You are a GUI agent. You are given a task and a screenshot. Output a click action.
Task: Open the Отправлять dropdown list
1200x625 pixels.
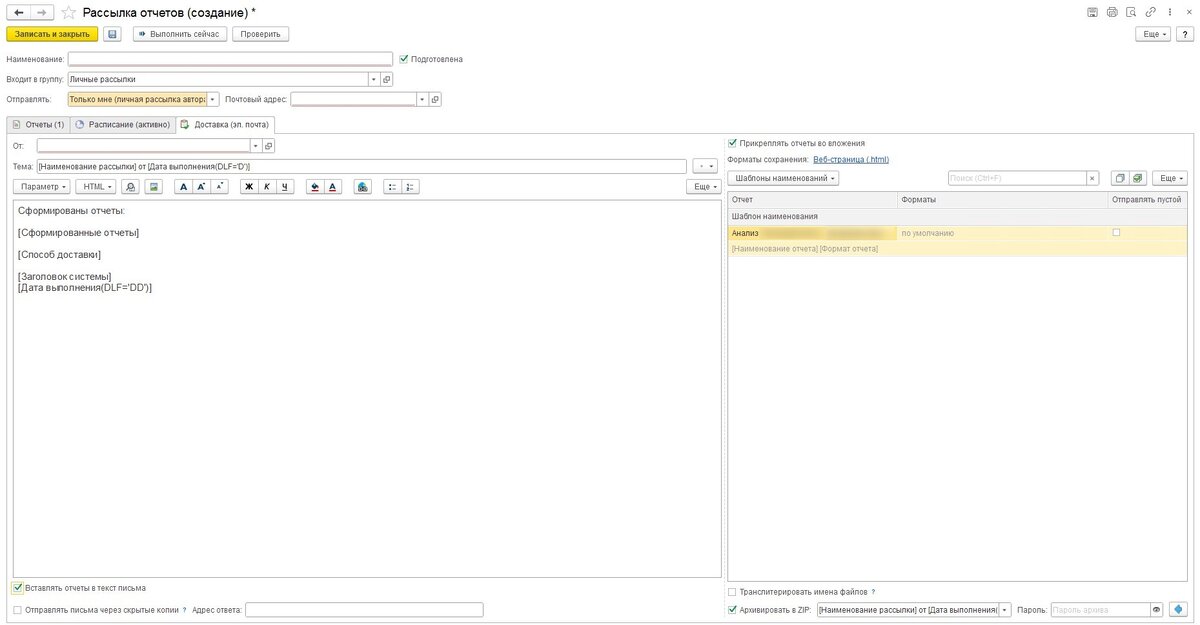[212, 99]
